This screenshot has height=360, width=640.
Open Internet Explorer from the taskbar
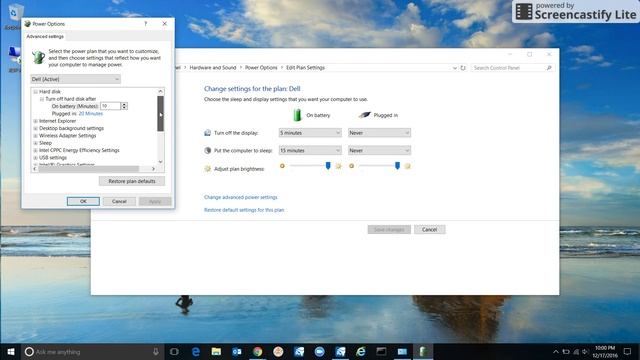tap(361, 351)
